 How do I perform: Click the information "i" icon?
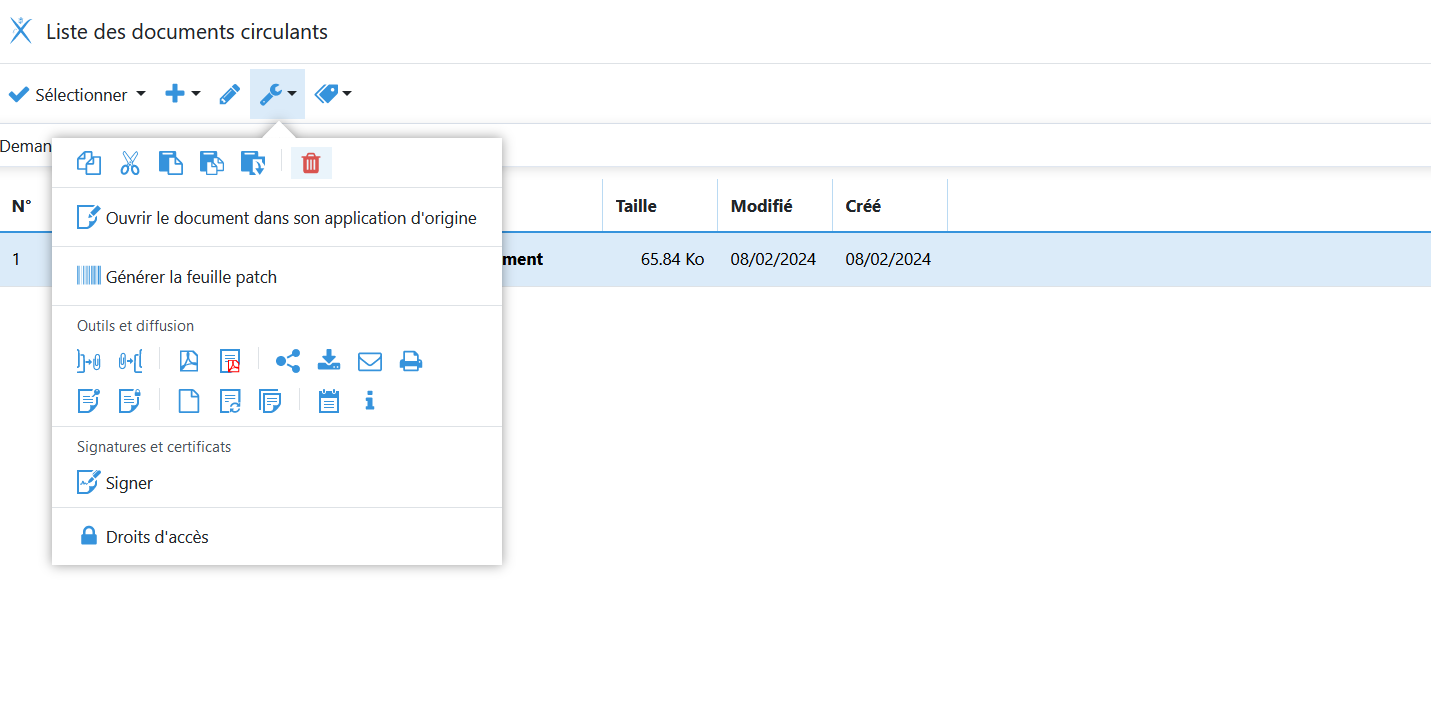[x=370, y=401]
